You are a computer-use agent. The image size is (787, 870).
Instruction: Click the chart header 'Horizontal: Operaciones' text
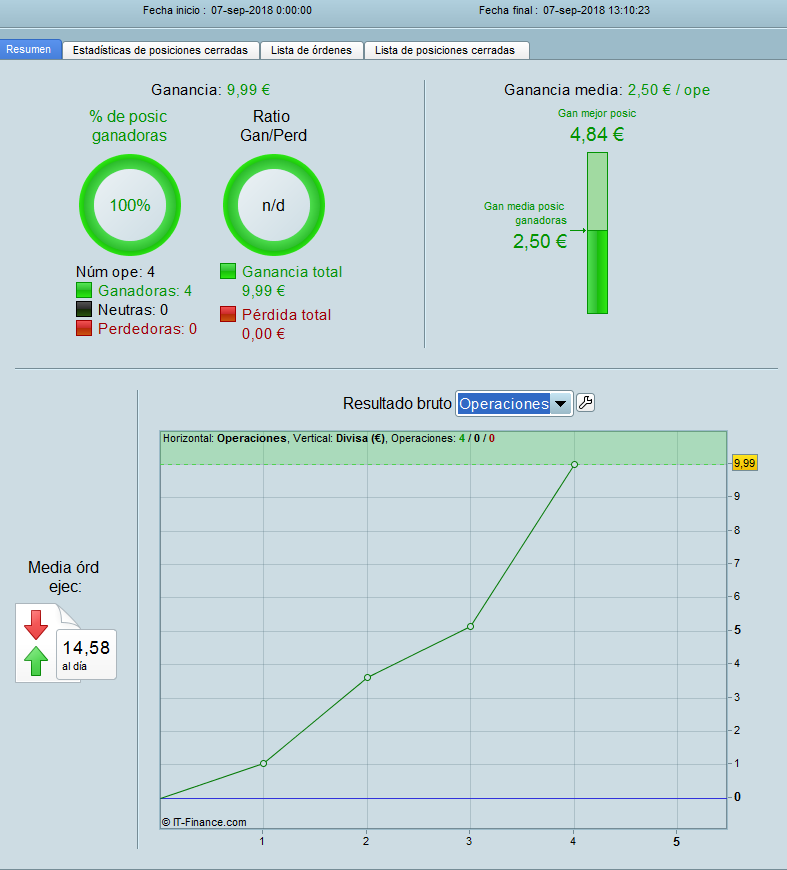(x=224, y=438)
